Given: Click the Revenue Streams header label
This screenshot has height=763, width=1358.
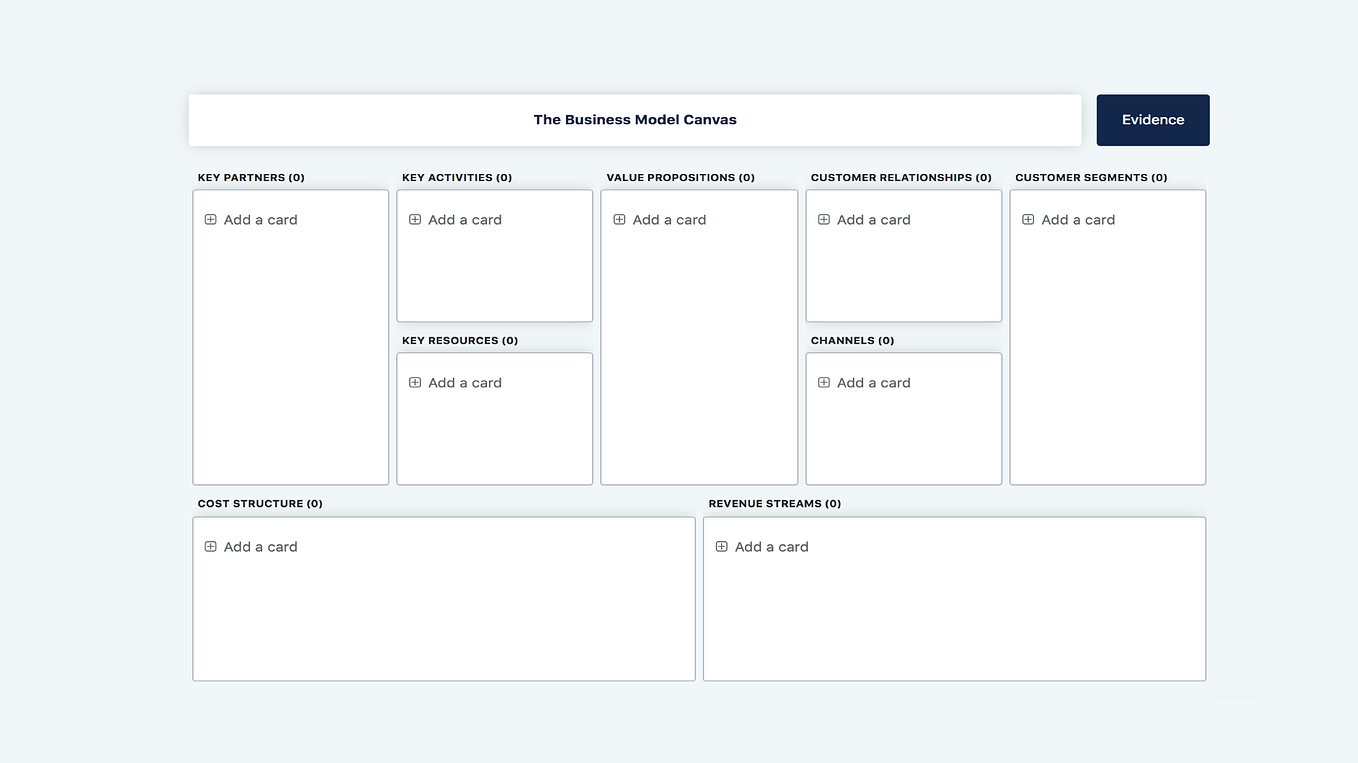Looking at the screenshot, I should 774,503.
